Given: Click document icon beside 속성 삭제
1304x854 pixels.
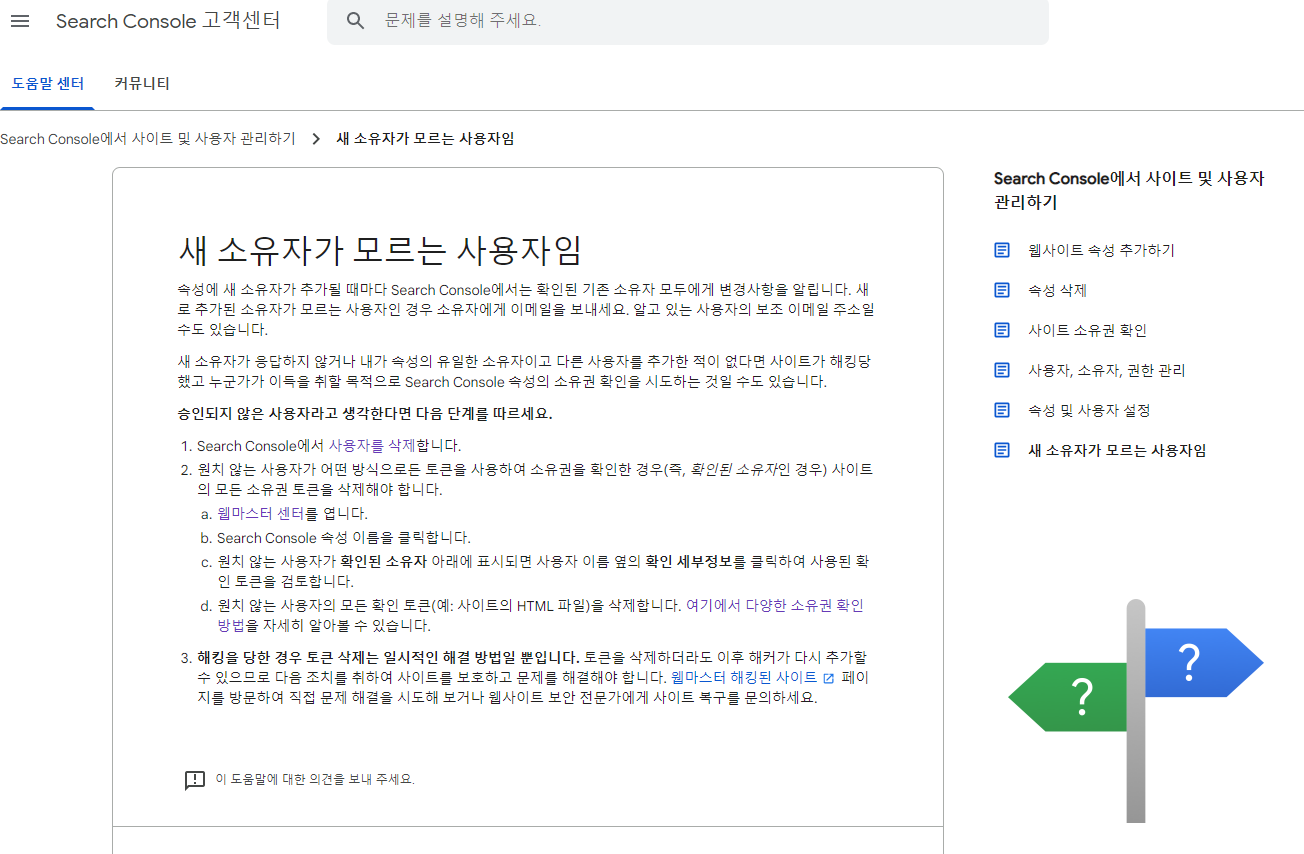Looking at the screenshot, I should (1002, 290).
